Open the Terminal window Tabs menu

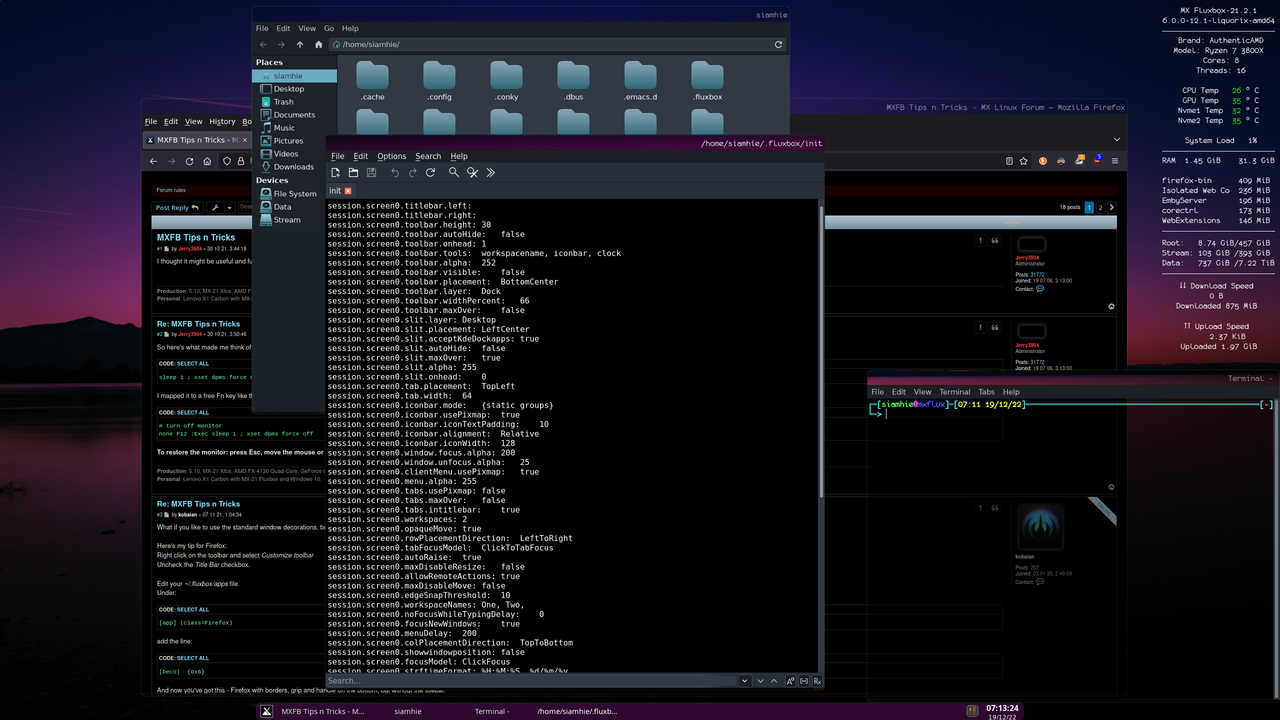pyautogui.click(x=987, y=392)
